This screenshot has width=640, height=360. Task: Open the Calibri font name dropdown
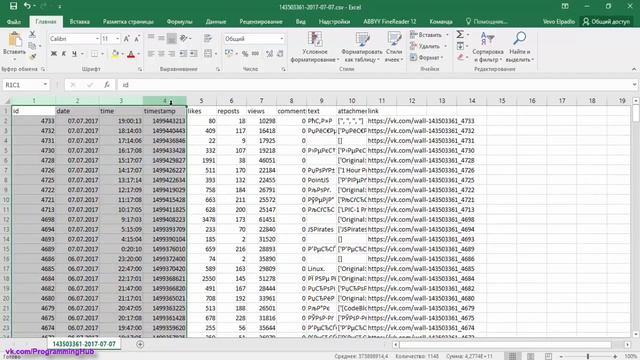pos(97,39)
